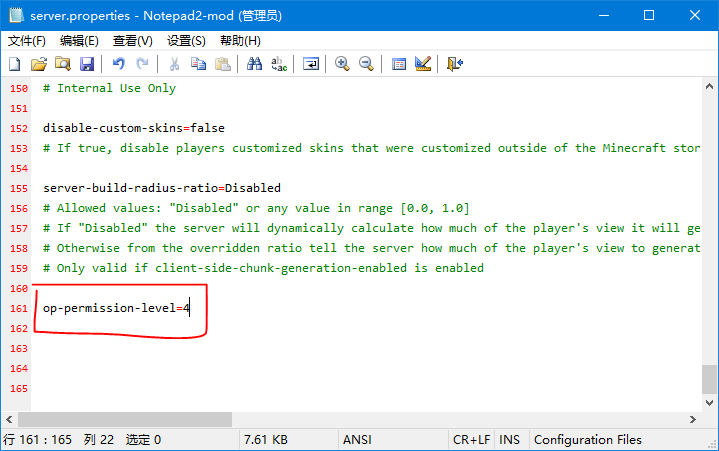Click the 'Only valid if client-side-chunk-generation-enabled' comment

[x=263, y=268]
